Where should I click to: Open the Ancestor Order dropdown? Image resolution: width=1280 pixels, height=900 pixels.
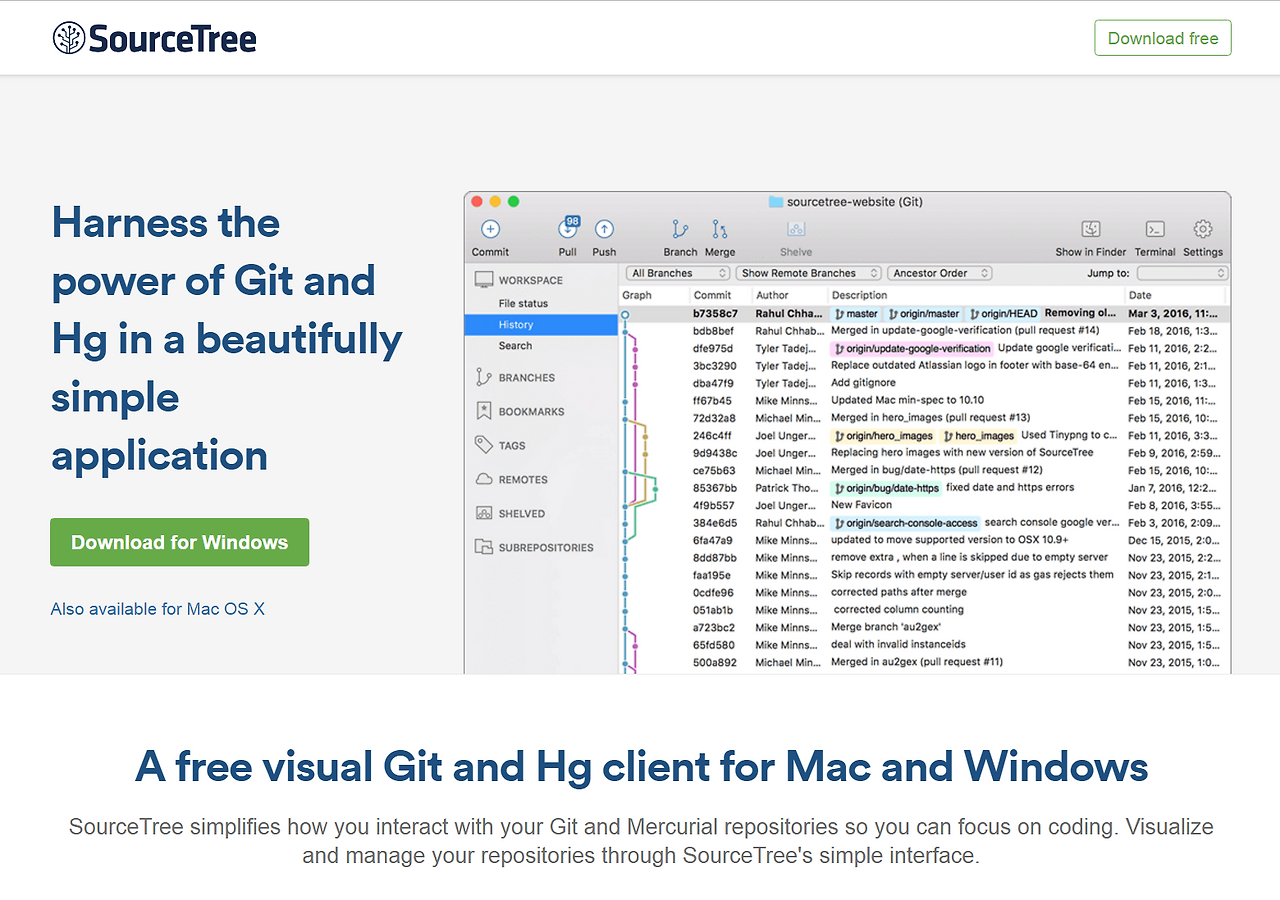(x=939, y=273)
